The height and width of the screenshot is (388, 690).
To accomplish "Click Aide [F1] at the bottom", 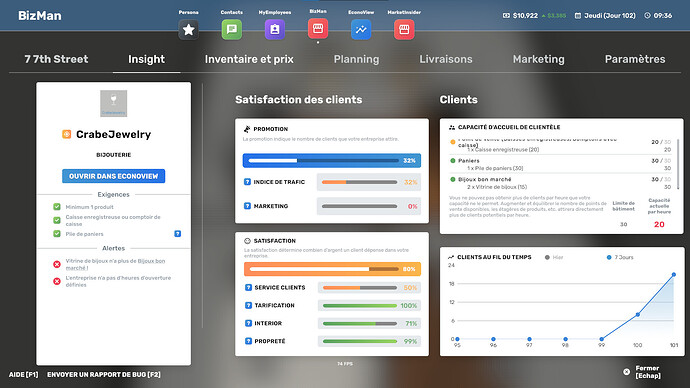I will click(23, 375).
